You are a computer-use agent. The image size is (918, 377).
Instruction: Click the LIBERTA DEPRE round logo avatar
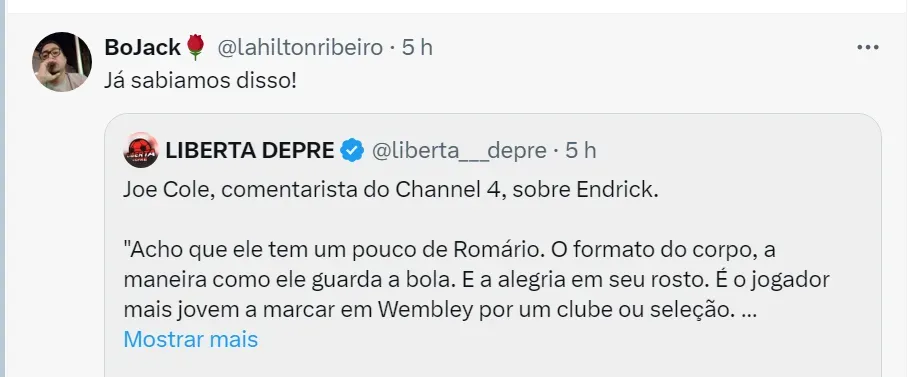141,150
